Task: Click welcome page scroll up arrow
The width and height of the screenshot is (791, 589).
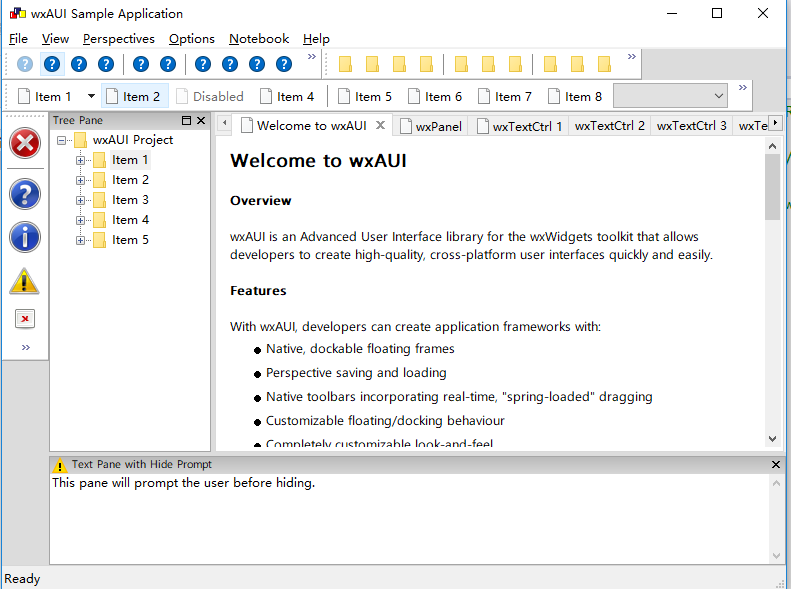Action: pyautogui.click(x=772, y=146)
